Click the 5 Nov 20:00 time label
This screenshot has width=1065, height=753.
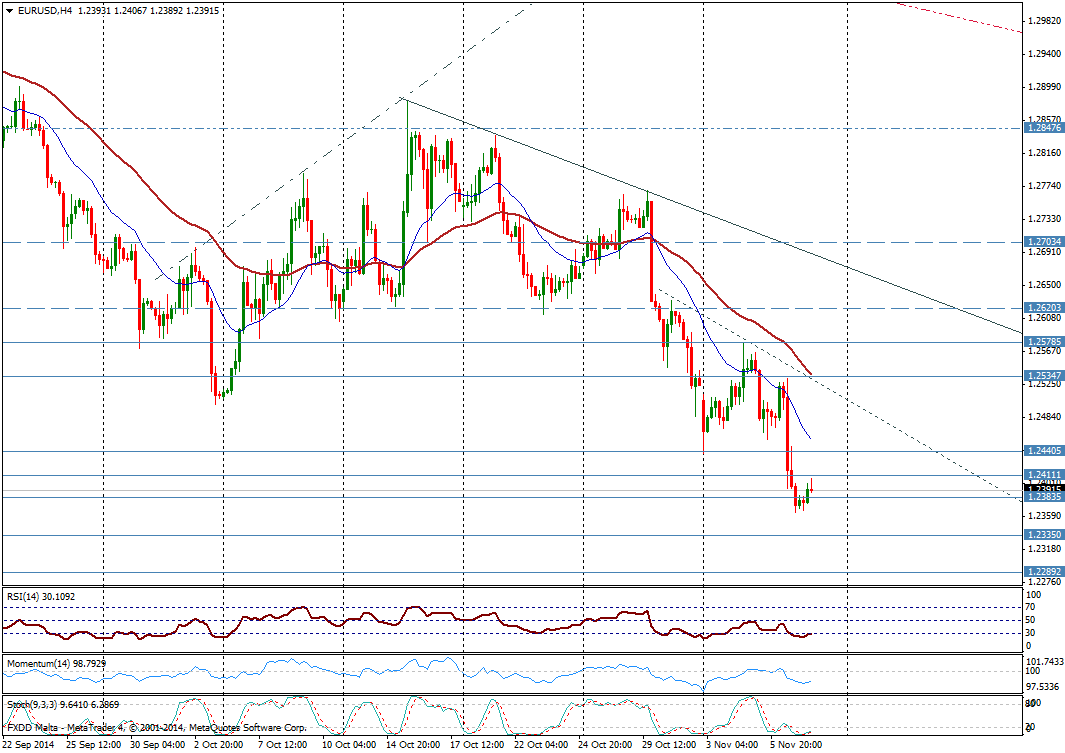[x=795, y=745]
